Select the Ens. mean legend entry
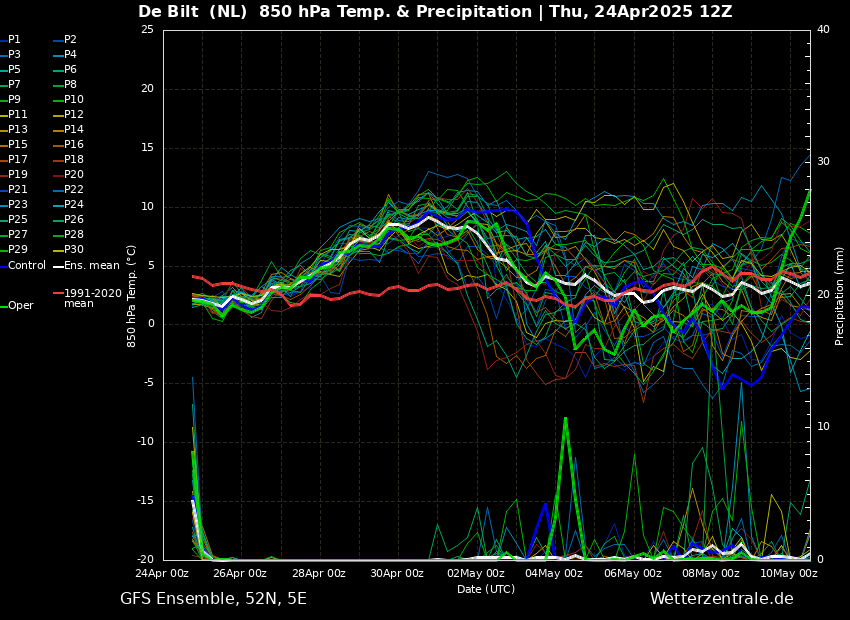The width and height of the screenshot is (850, 620). (91, 266)
